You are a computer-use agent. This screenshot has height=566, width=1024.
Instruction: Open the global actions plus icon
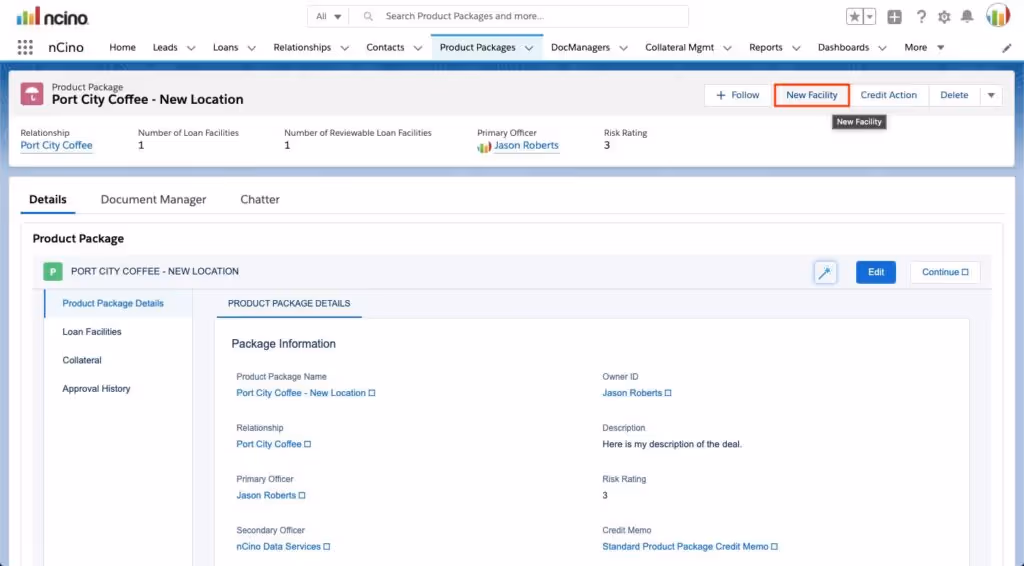pos(894,17)
